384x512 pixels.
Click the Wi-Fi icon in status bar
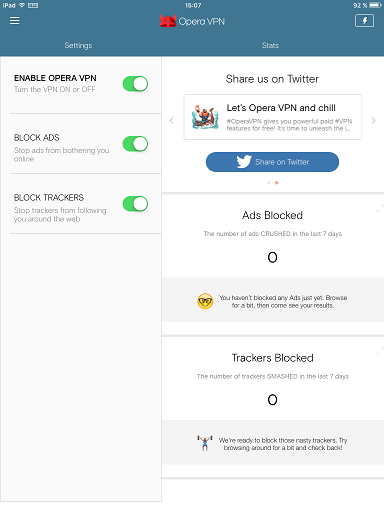coord(22,5)
